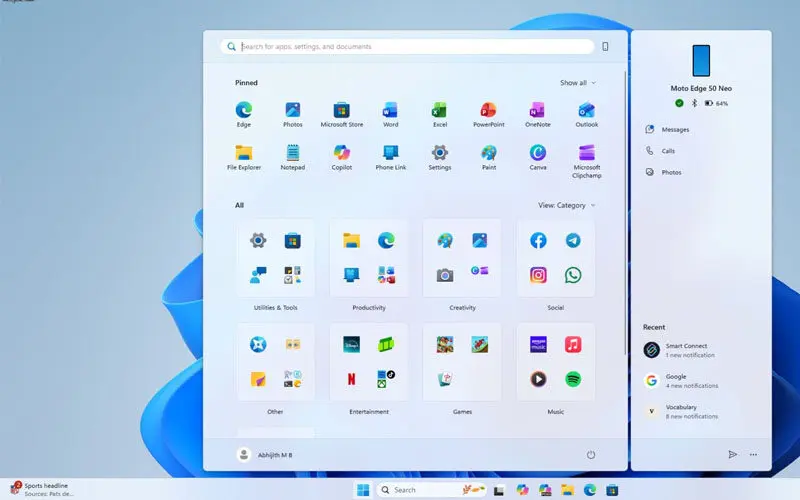800x500 pixels.
Task: Open more options ellipsis in phone panel
Action: tap(753, 454)
